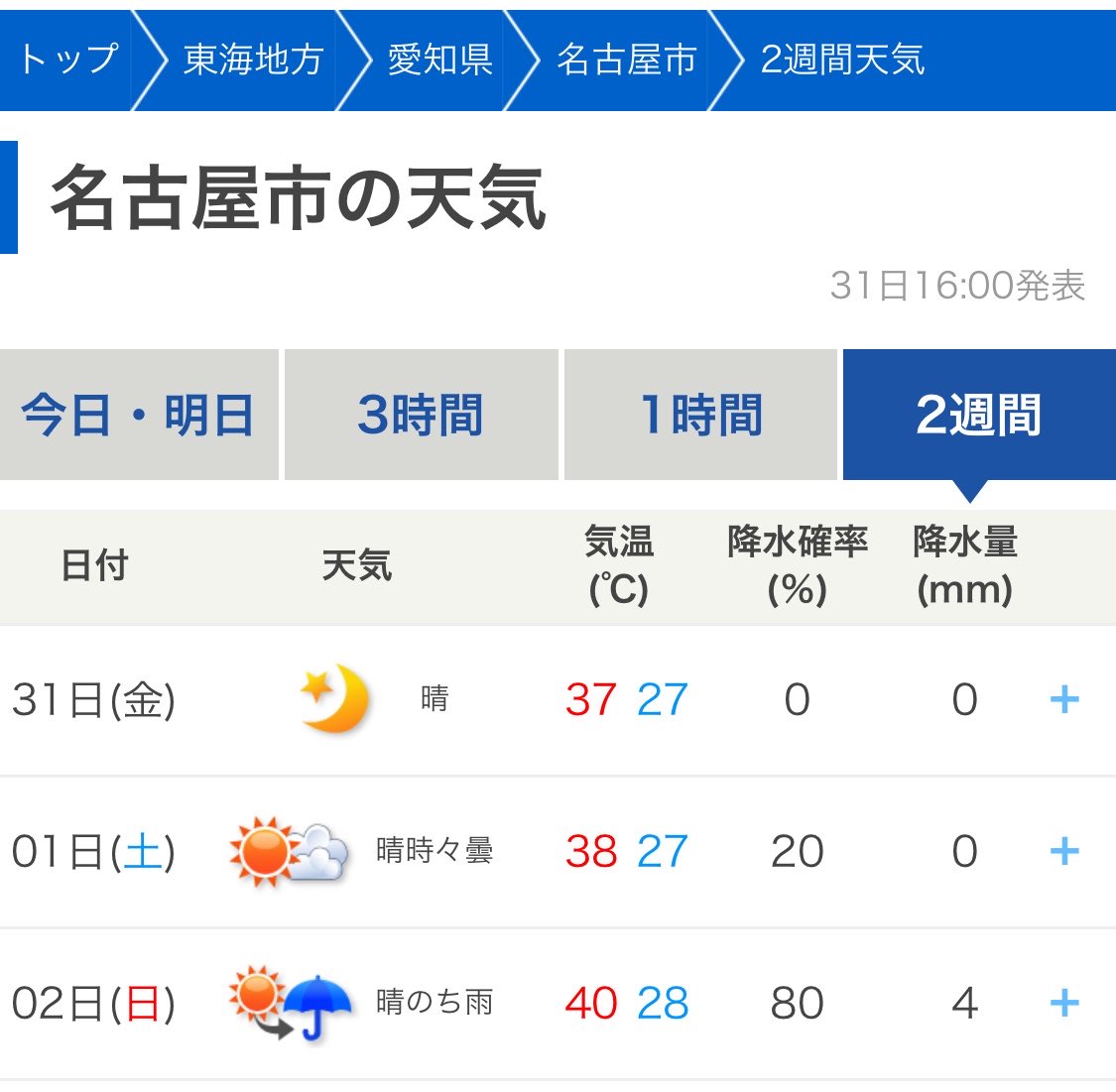The width and height of the screenshot is (1116, 1092).
Task: Click the 2週間天気 breadcrumb item
Action: point(842,60)
